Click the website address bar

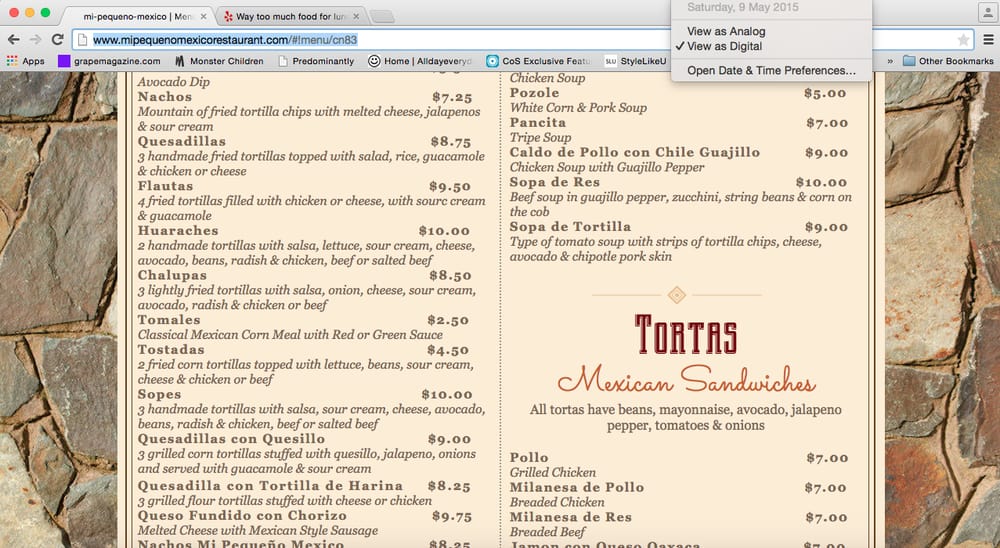click(500, 40)
